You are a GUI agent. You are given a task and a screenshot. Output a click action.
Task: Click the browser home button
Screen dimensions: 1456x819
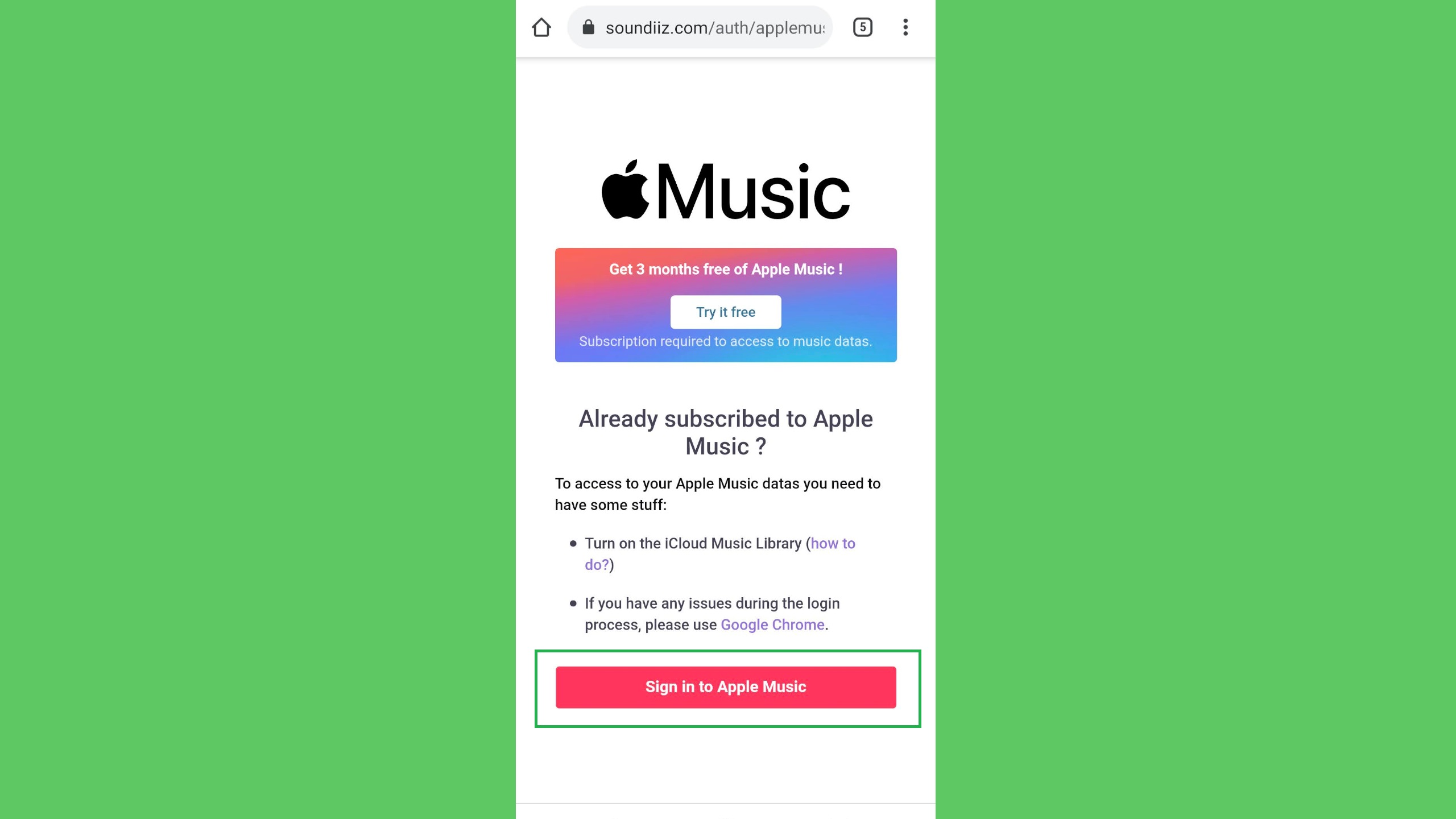pyautogui.click(x=542, y=27)
